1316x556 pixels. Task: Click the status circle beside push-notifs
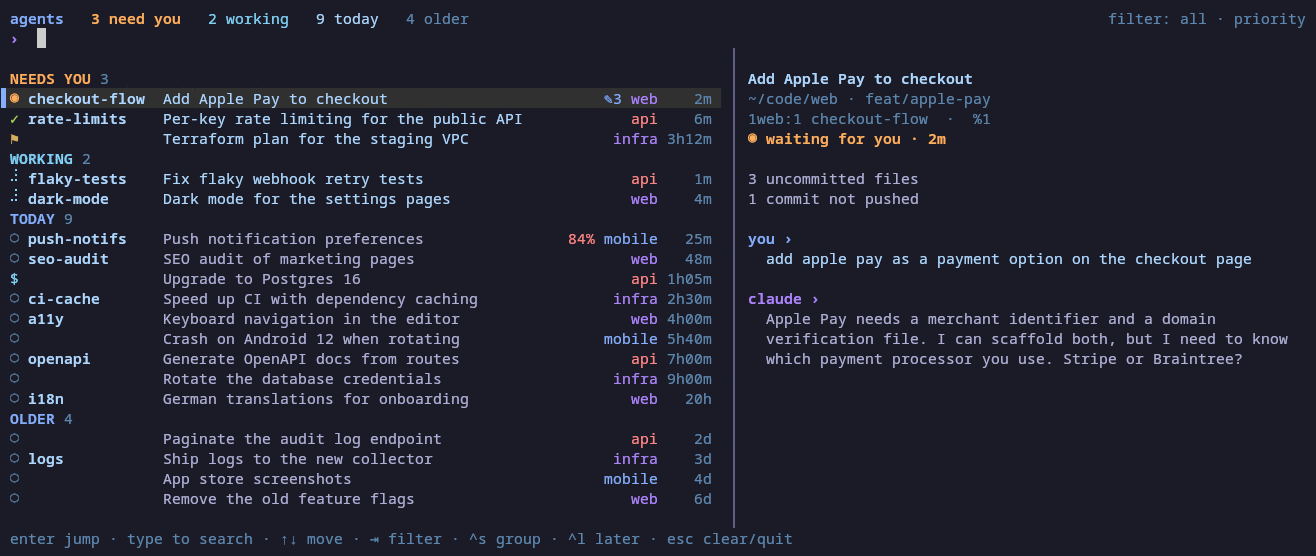click(14, 239)
